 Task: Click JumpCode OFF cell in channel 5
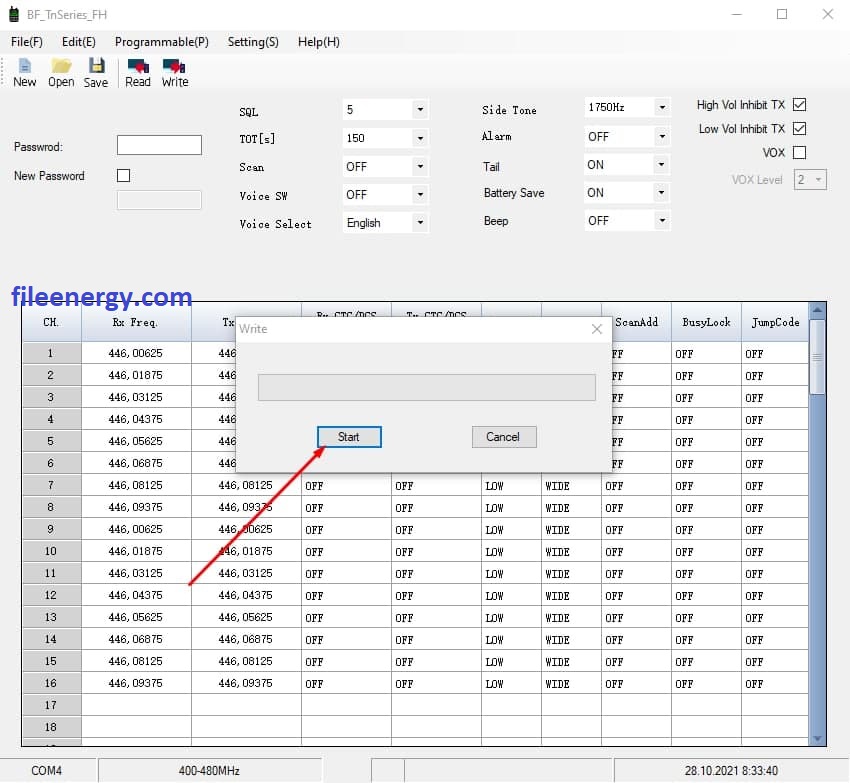pyautogui.click(x=775, y=442)
